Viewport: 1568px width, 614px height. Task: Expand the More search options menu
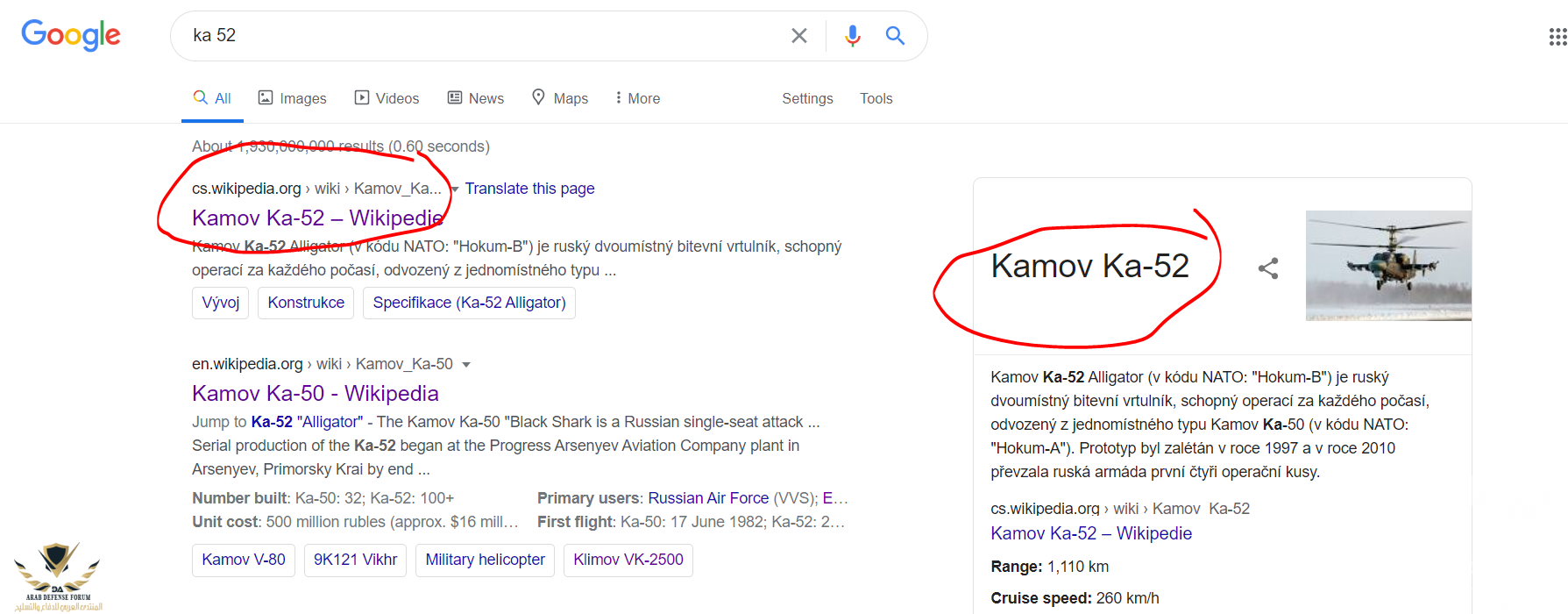pyautogui.click(x=637, y=98)
